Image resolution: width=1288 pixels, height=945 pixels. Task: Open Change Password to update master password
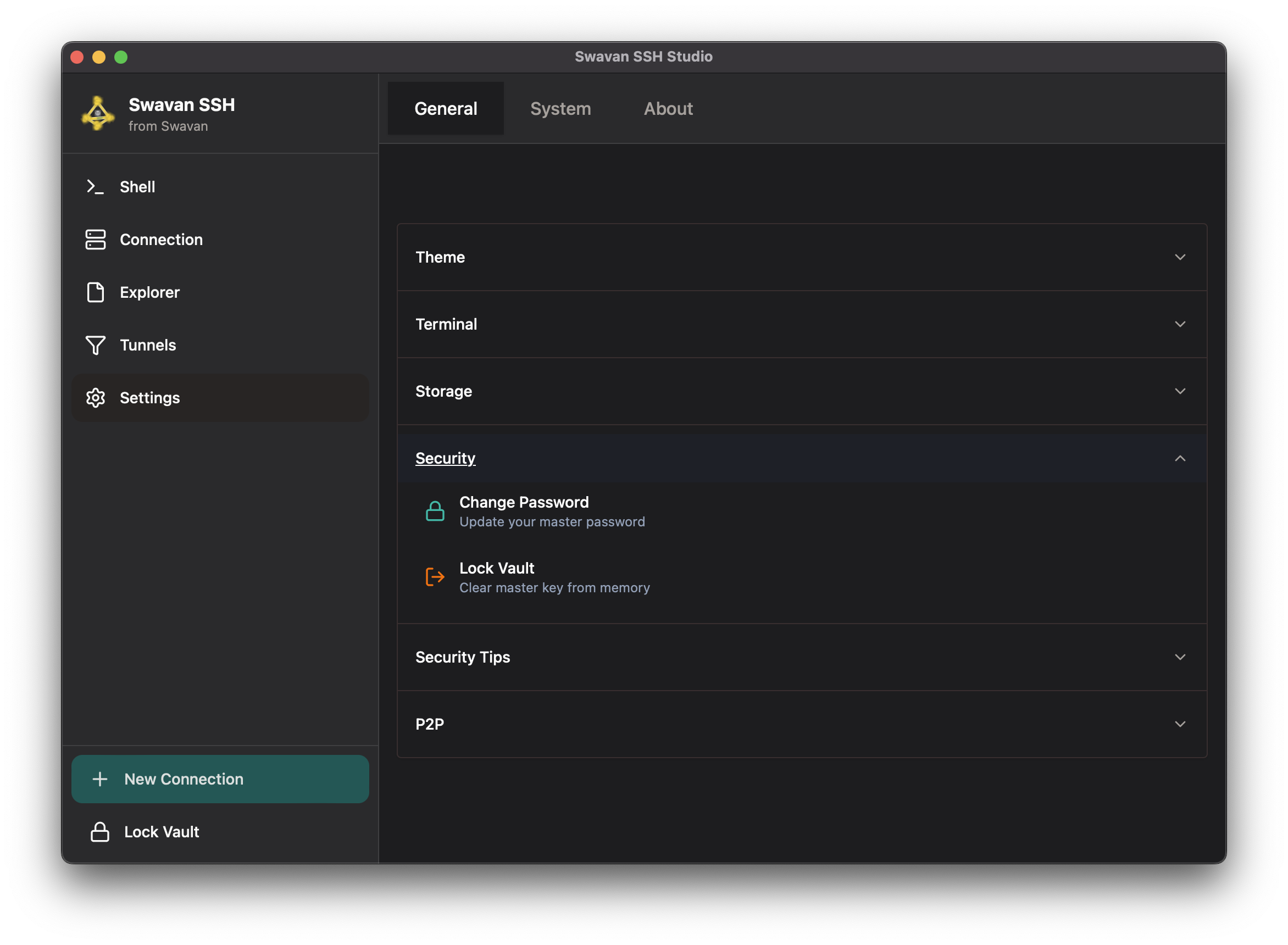click(x=523, y=502)
